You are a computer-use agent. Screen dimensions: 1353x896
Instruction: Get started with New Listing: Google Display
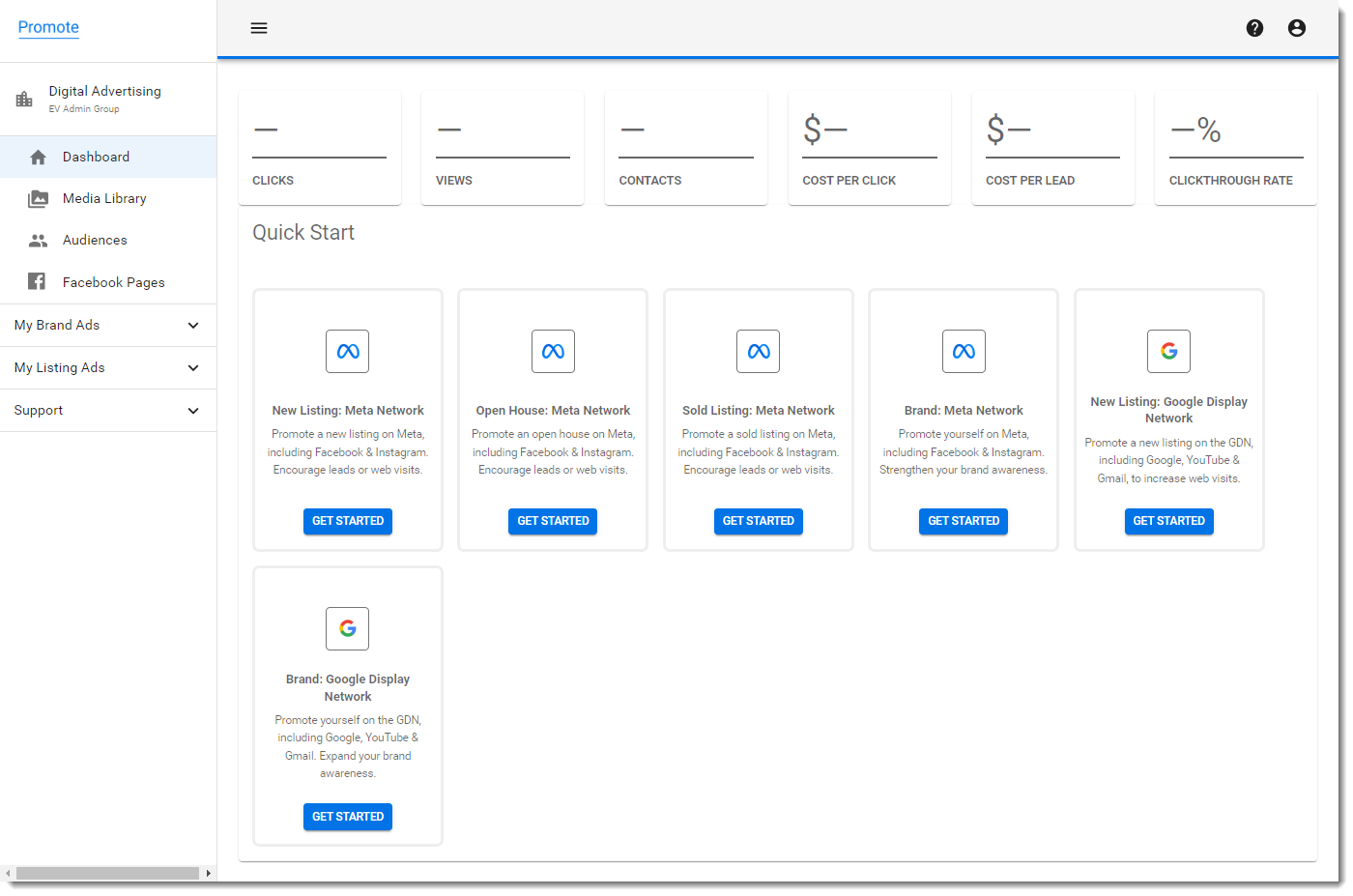click(1169, 521)
